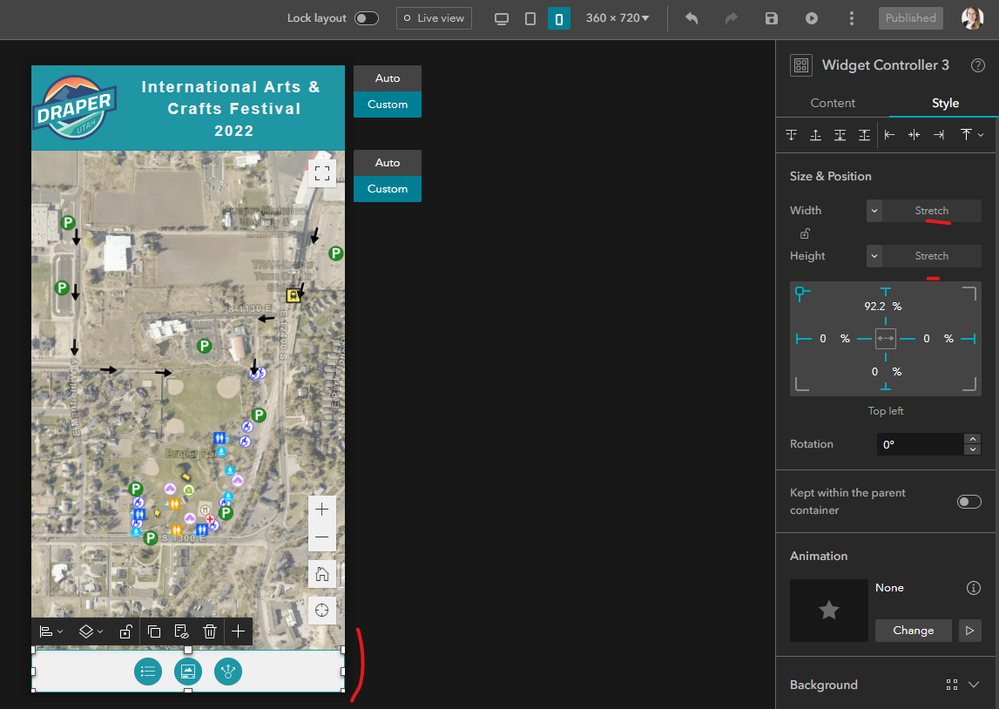Go to the map home extent
This screenshot has width=999, height=709.
[322, 574]
